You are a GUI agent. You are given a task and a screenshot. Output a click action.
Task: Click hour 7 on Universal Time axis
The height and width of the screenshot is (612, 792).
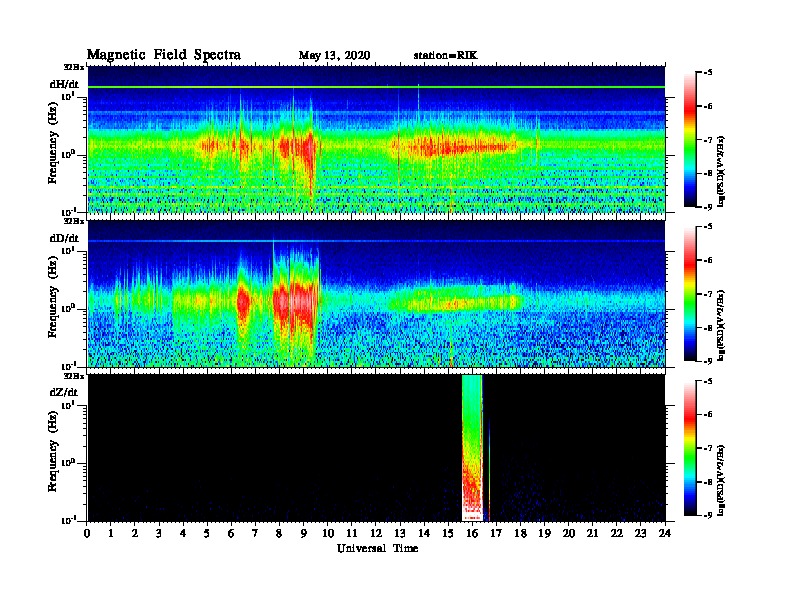[255, 533]
